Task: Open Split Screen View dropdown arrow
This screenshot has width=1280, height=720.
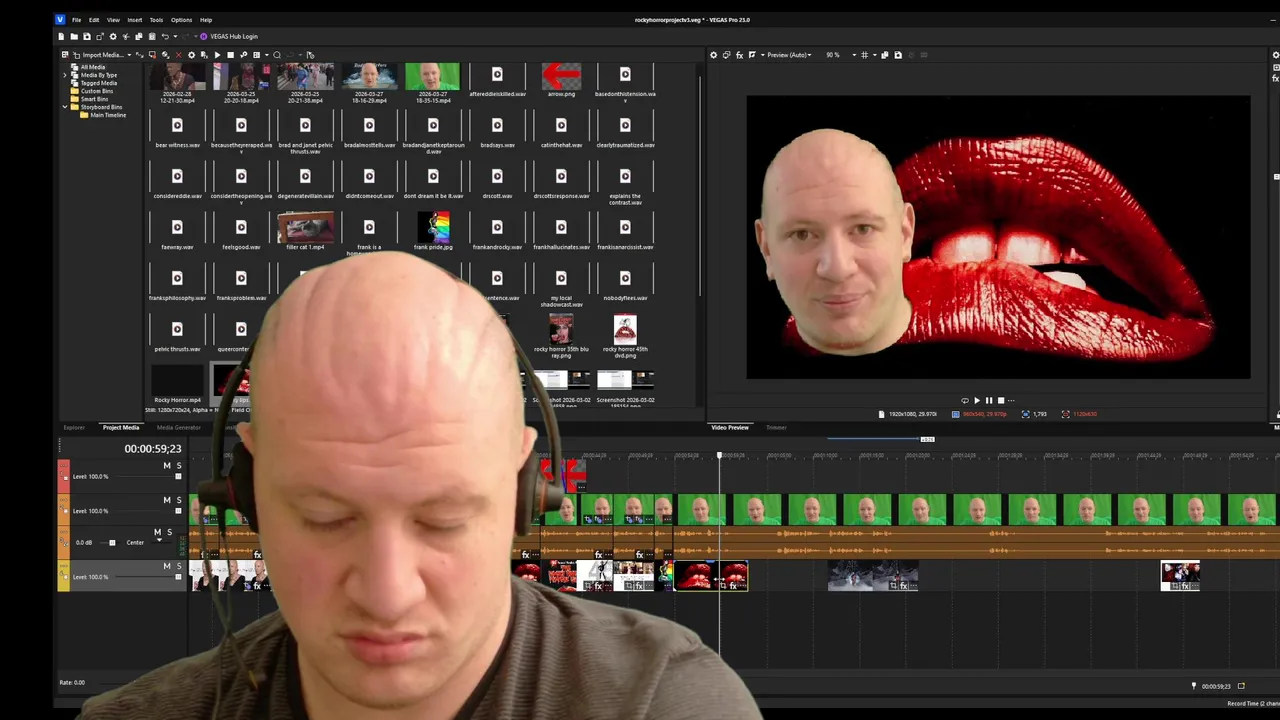Action: tap(762, 55)
